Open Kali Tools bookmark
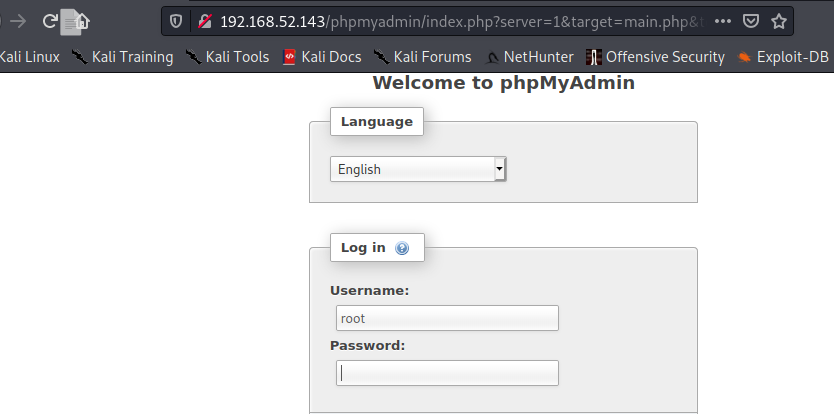 pyautogui.click(x=228, y=57)
